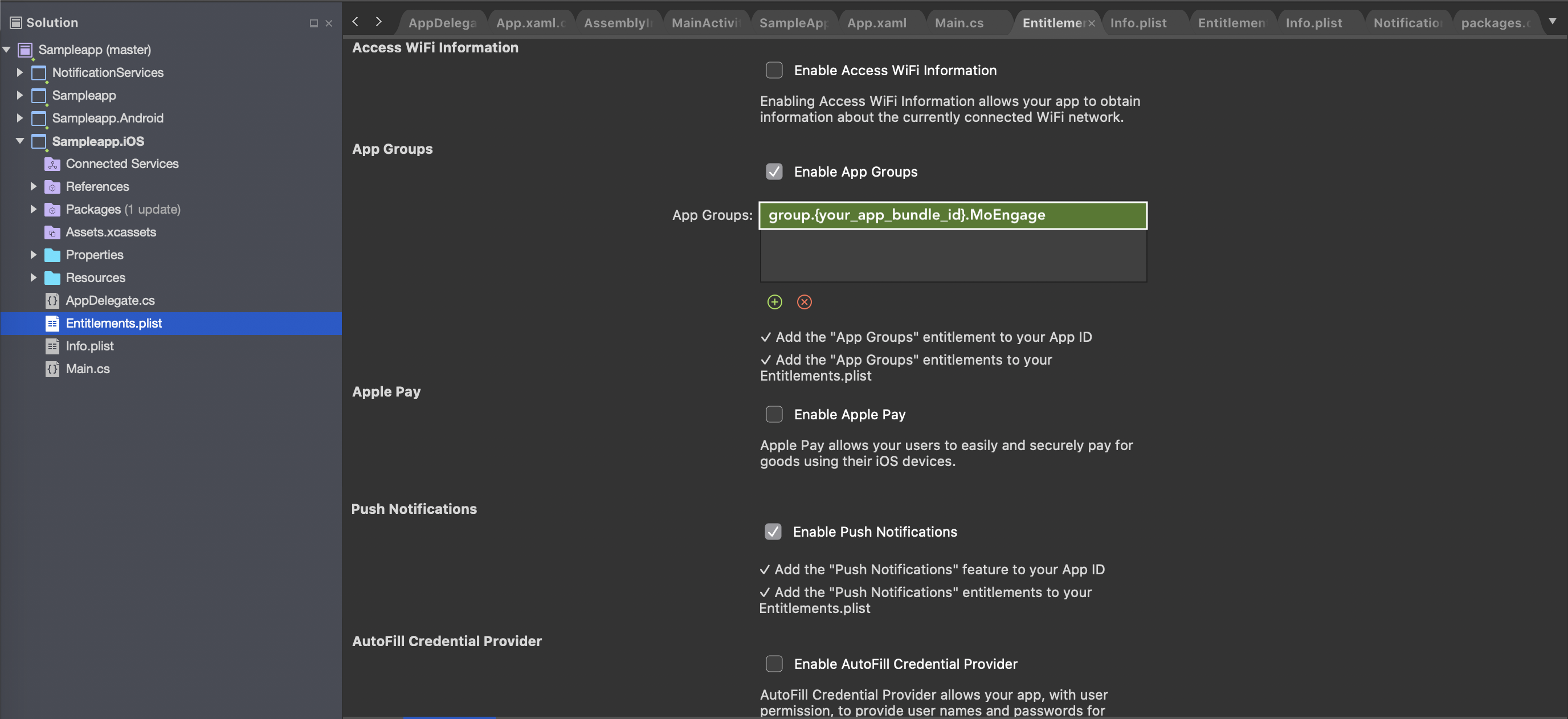Check Enable Apple Pay
The image size is (1568, 719).
[x=774, y=415]
